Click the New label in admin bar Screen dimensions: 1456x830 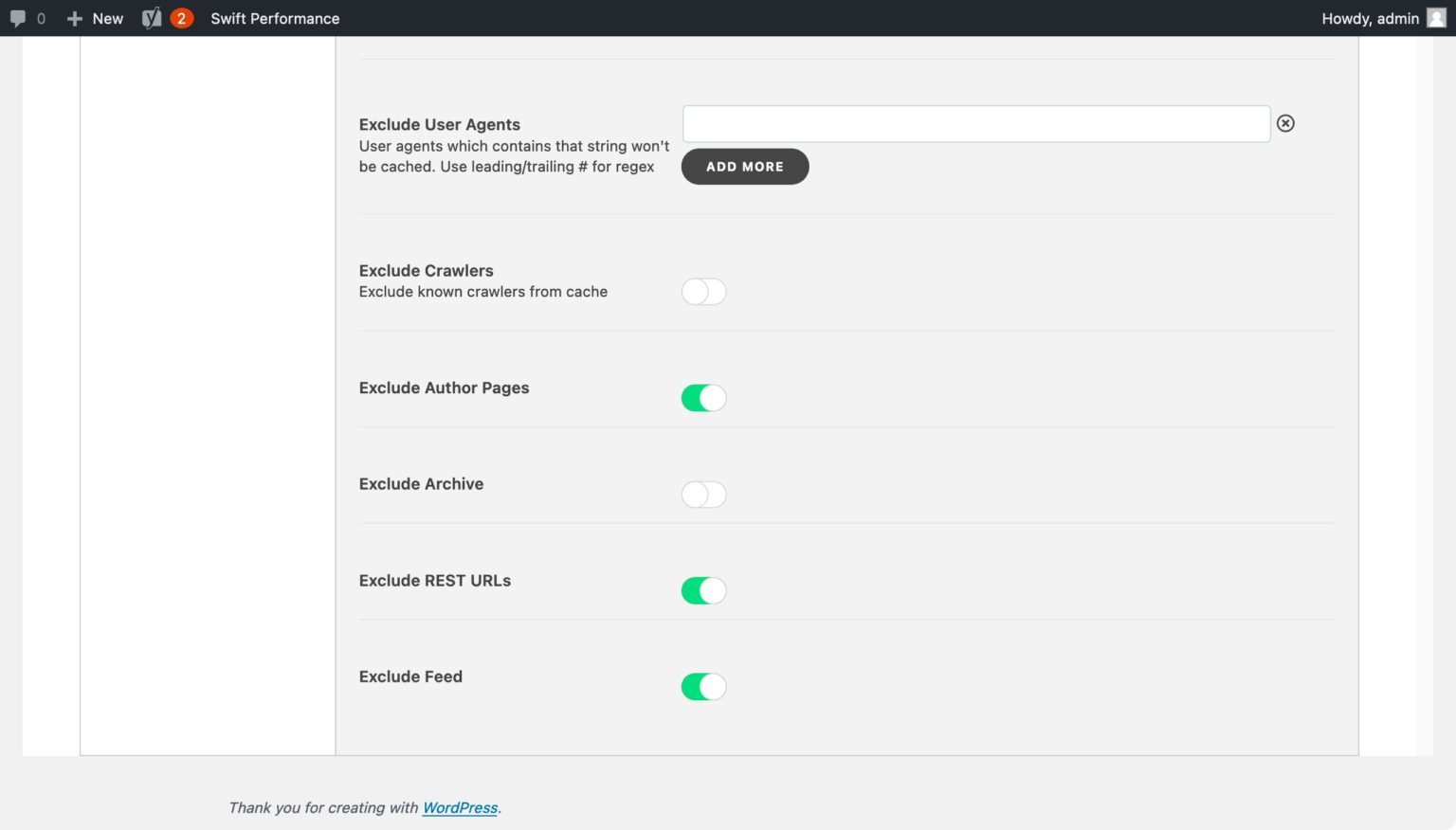click(108, 19)
